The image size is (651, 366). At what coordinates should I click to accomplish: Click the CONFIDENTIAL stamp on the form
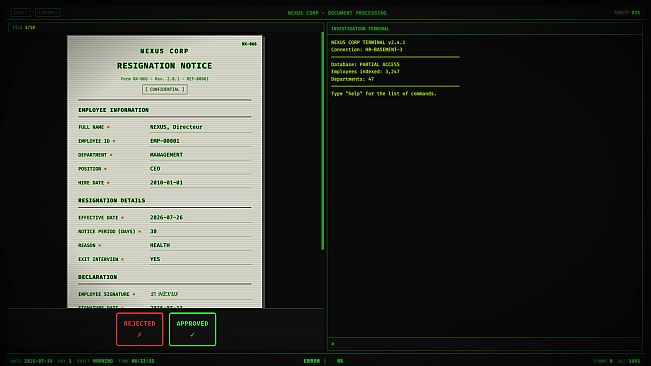pos(165,89)
